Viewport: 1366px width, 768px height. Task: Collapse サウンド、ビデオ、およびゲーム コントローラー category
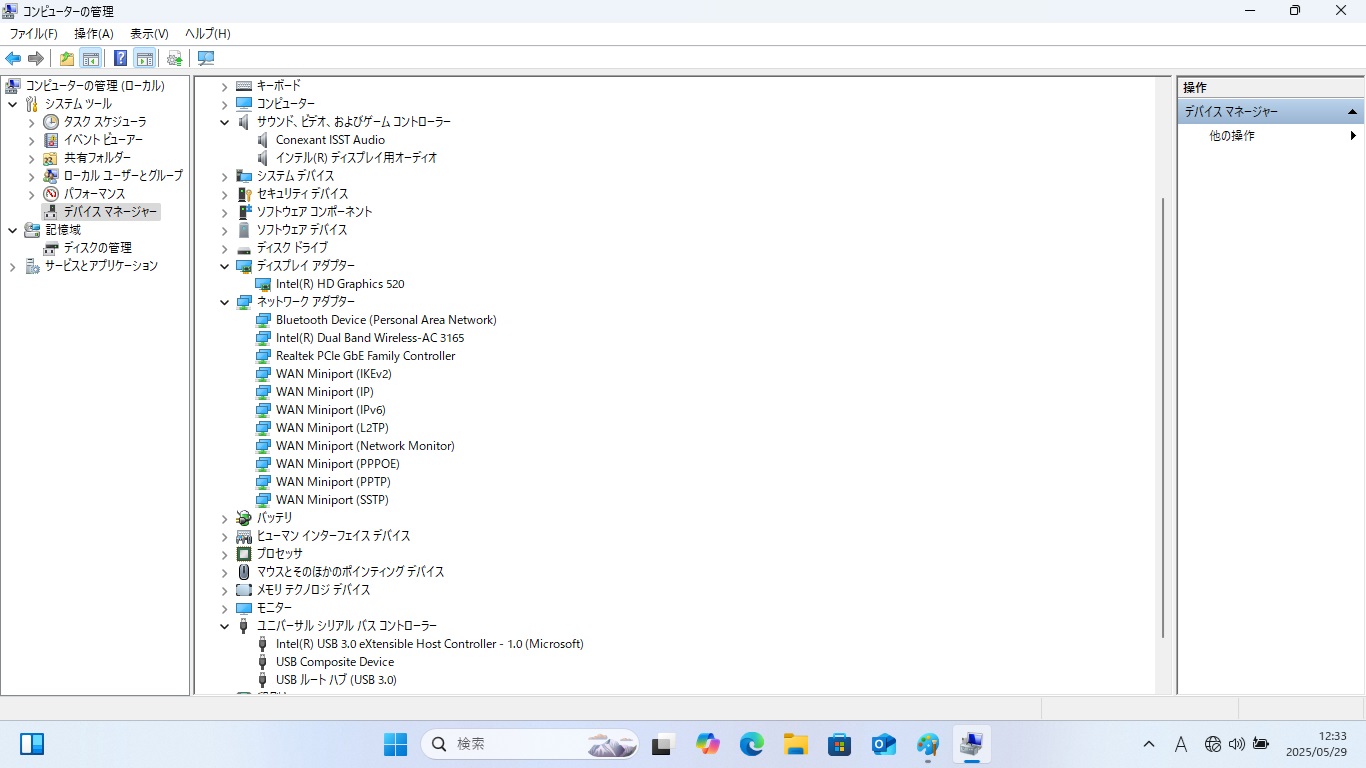pyautogui.click(x=225, y=122)
